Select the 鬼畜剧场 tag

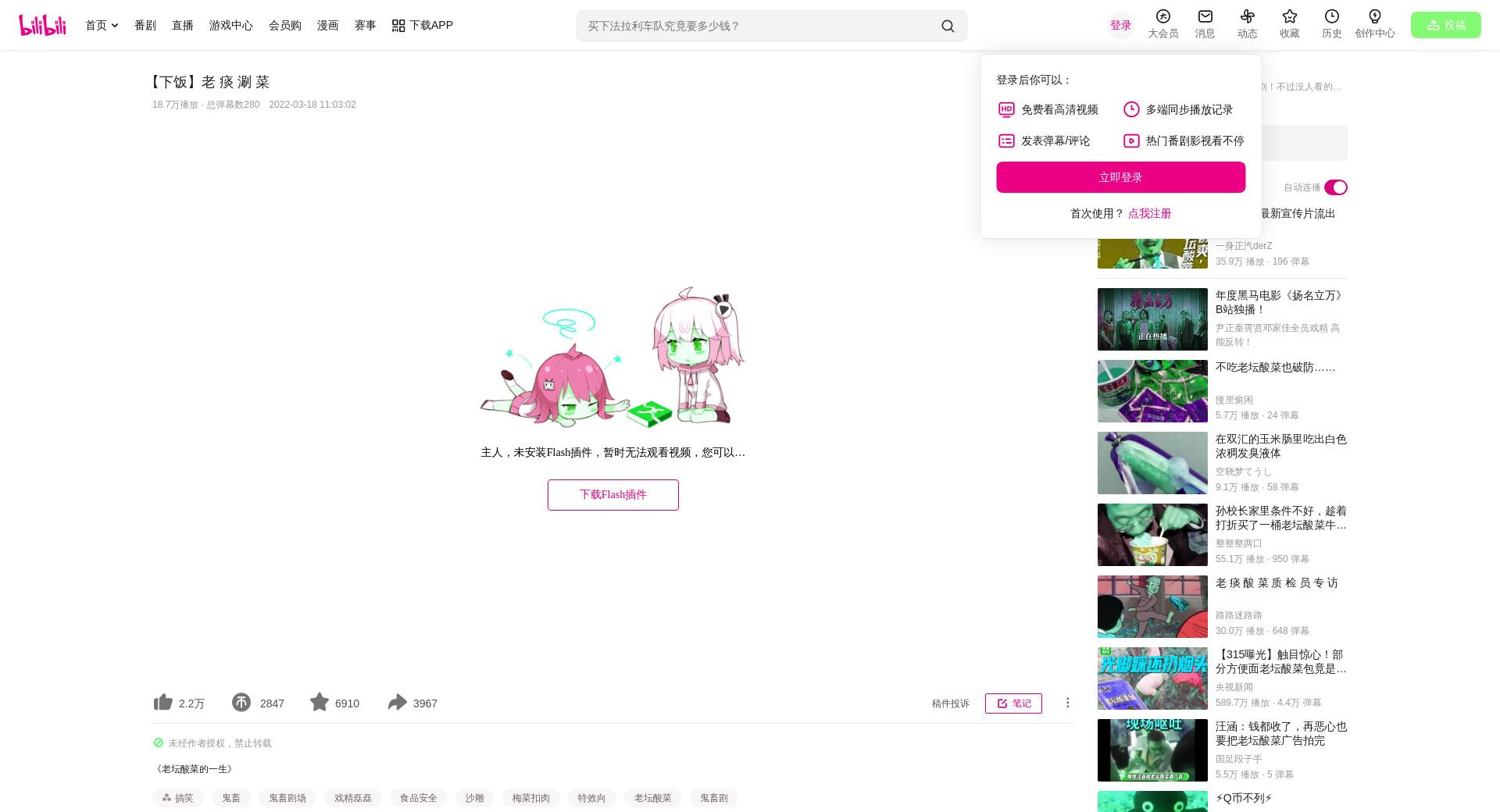point(287,798)
